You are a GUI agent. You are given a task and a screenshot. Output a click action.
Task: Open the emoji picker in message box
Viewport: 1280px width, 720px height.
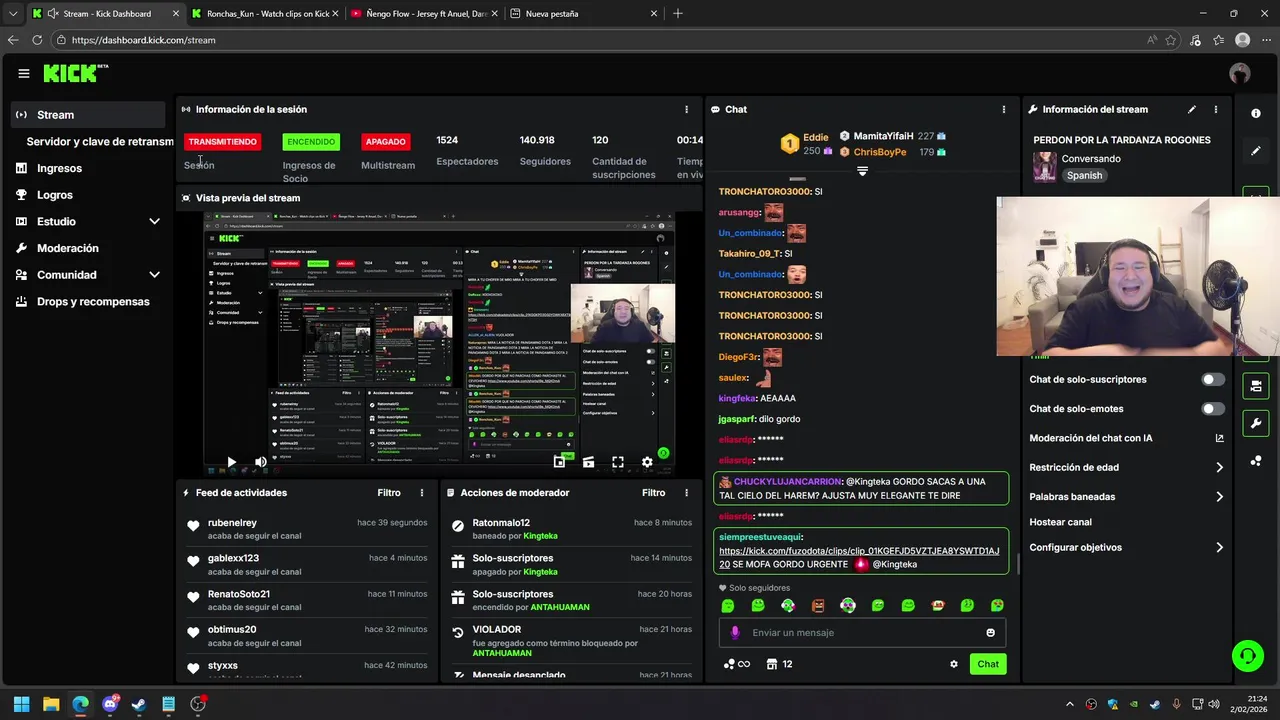tap(991, 632)
